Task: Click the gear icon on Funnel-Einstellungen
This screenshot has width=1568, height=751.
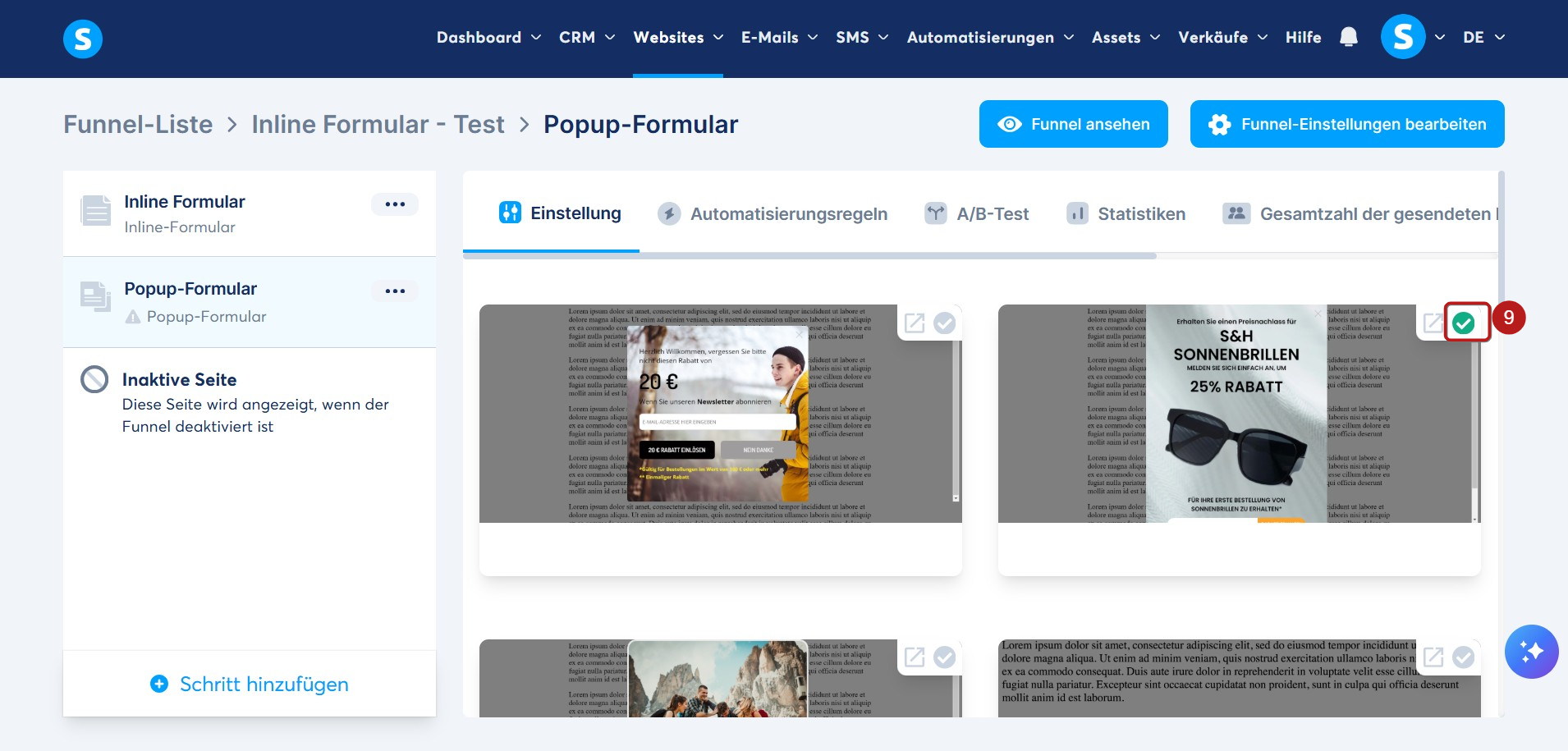Action: [x=1220, y=124]
